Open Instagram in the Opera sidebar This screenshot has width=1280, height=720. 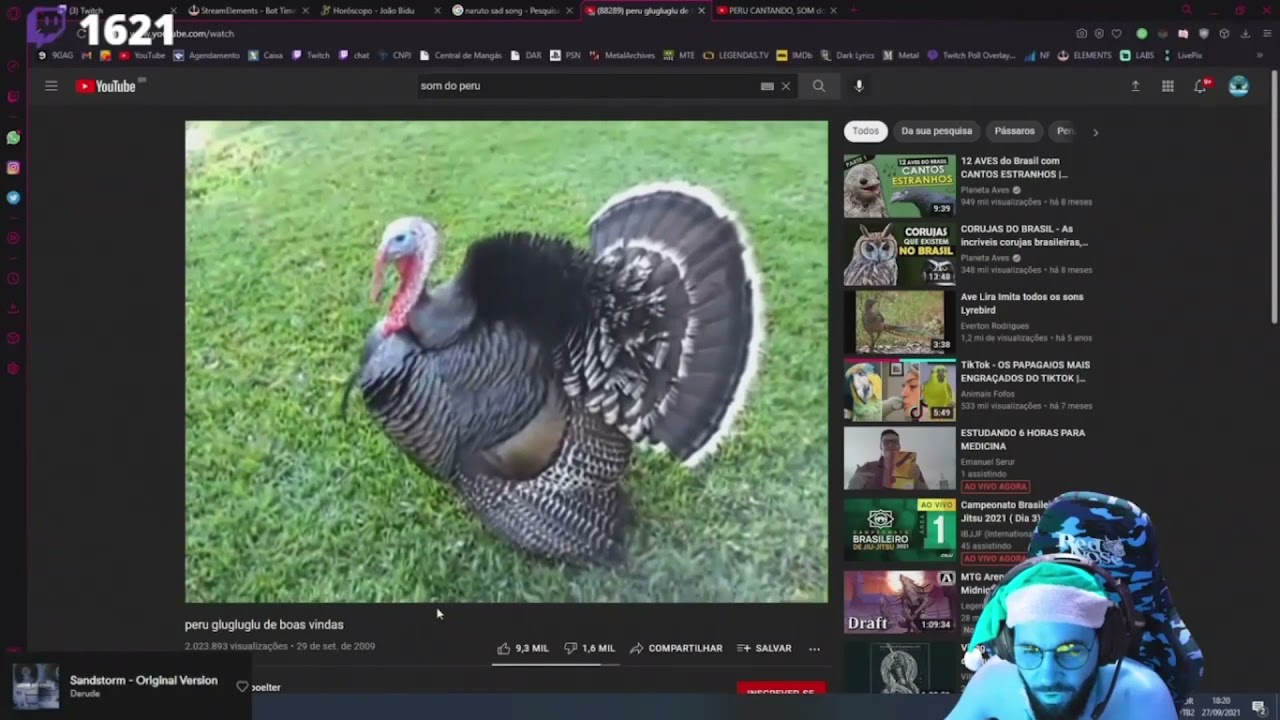click(13, 168)
